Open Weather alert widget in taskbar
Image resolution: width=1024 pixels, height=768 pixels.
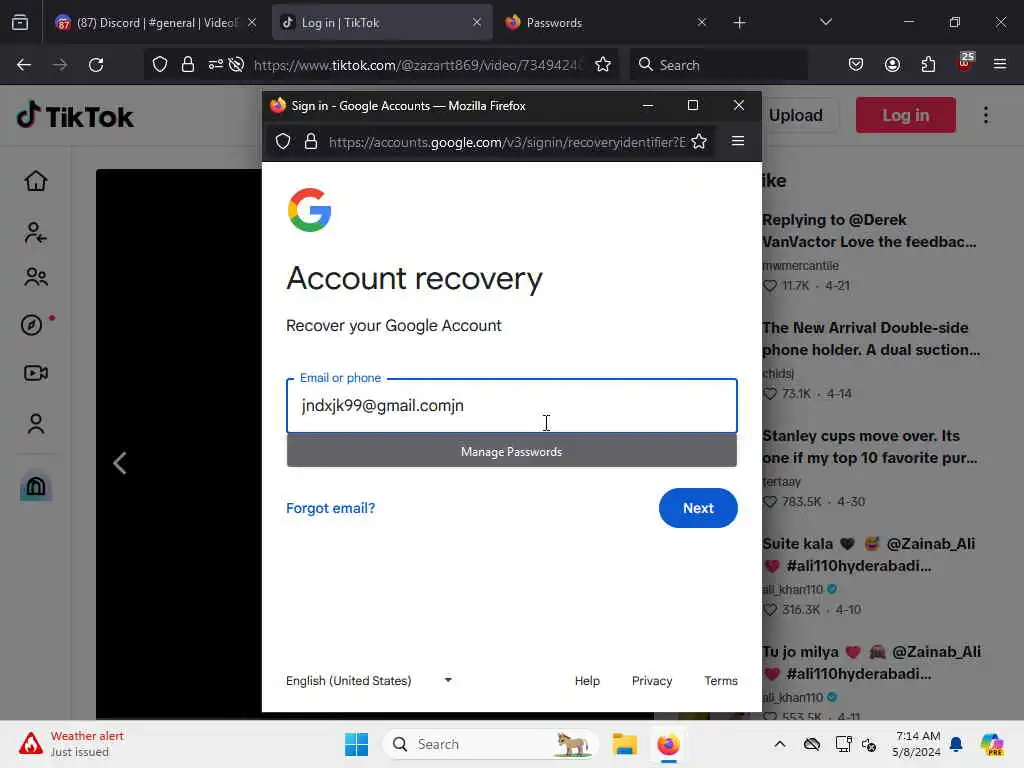71,744
